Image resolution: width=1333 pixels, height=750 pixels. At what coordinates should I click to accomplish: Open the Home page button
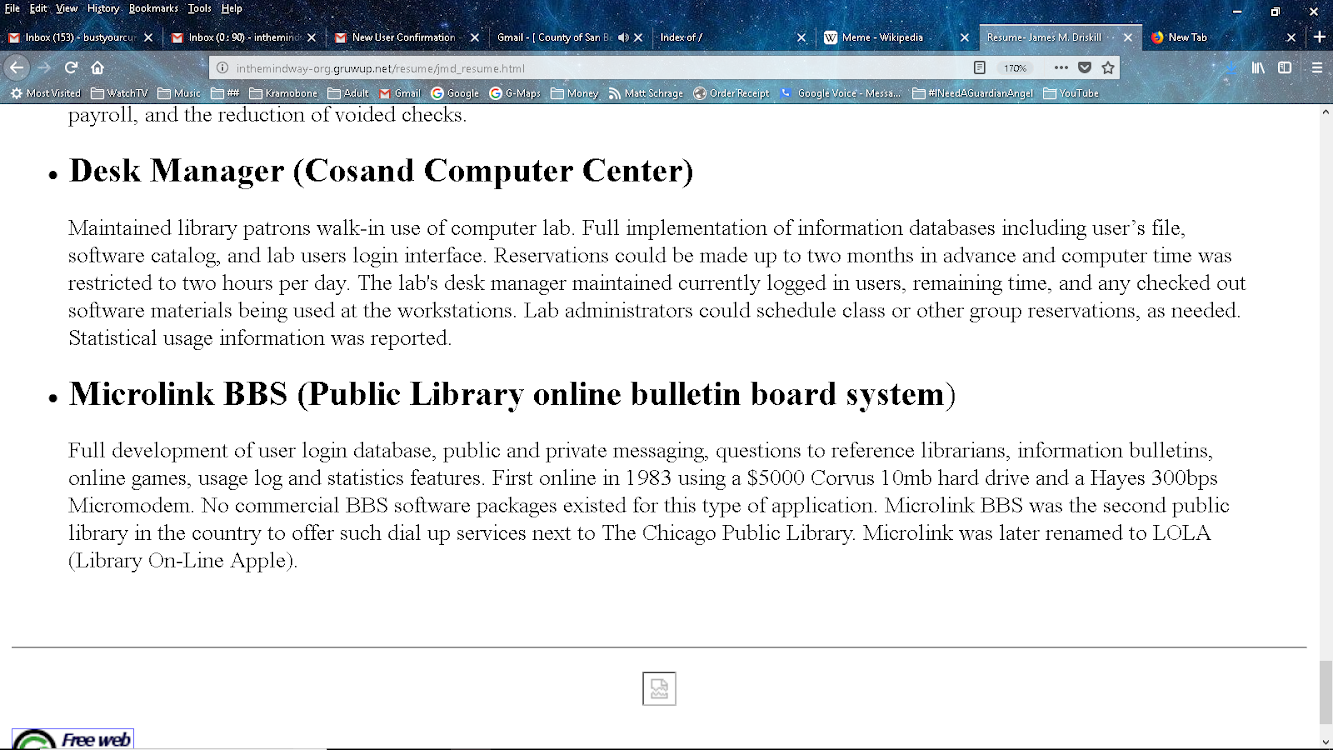point(97,68)
